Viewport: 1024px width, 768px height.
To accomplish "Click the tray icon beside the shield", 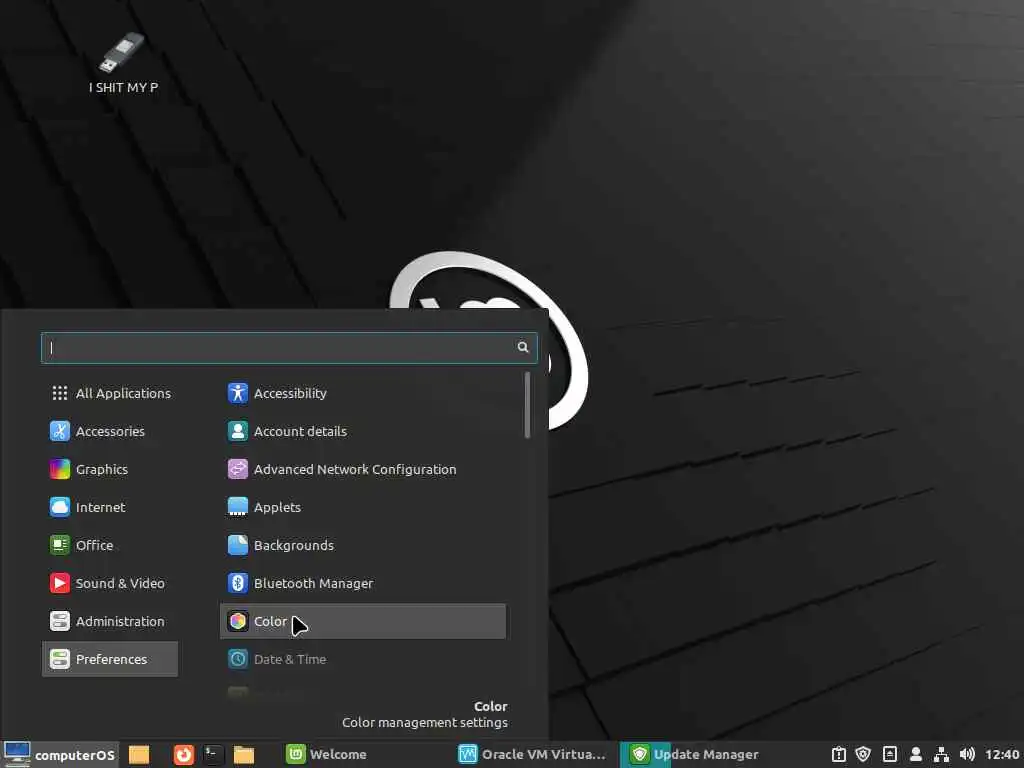I will 889,754.
